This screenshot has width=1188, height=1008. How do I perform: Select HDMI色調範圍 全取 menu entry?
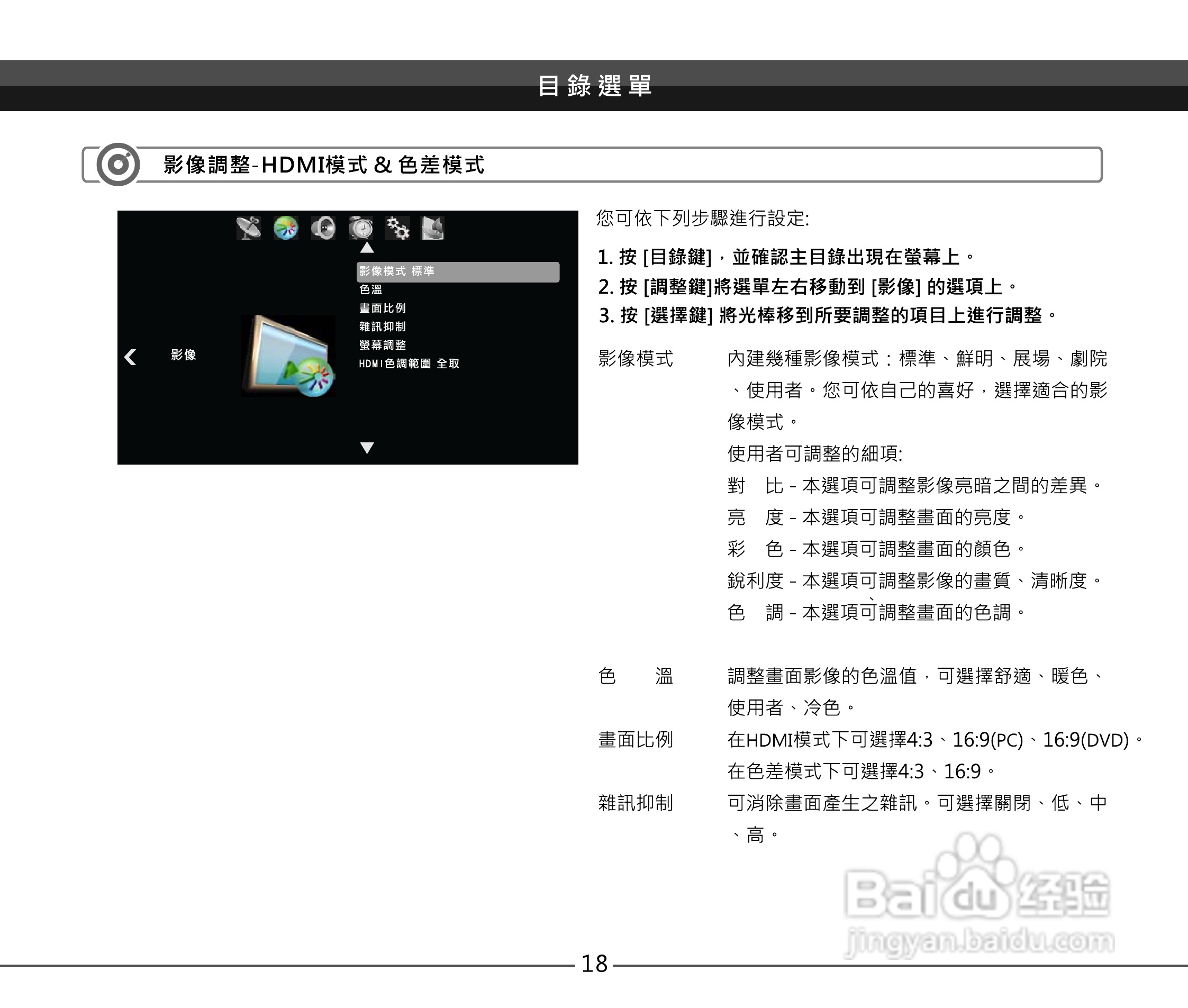409,364
